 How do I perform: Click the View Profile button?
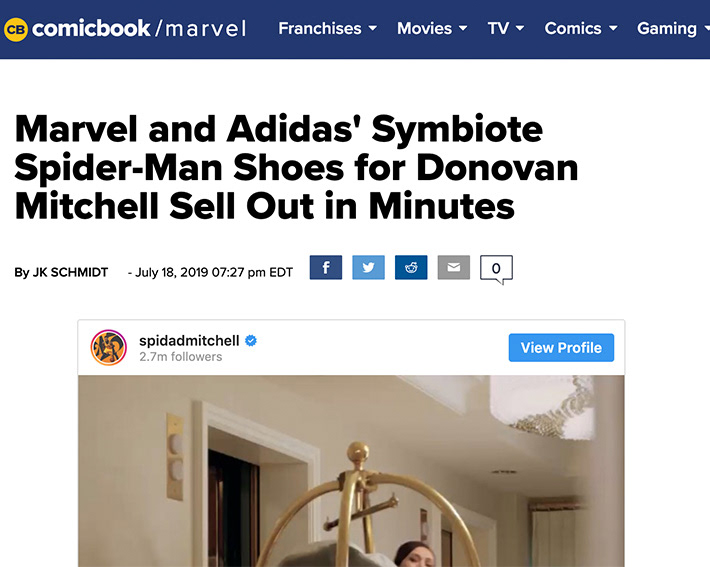tap(561, 347)
